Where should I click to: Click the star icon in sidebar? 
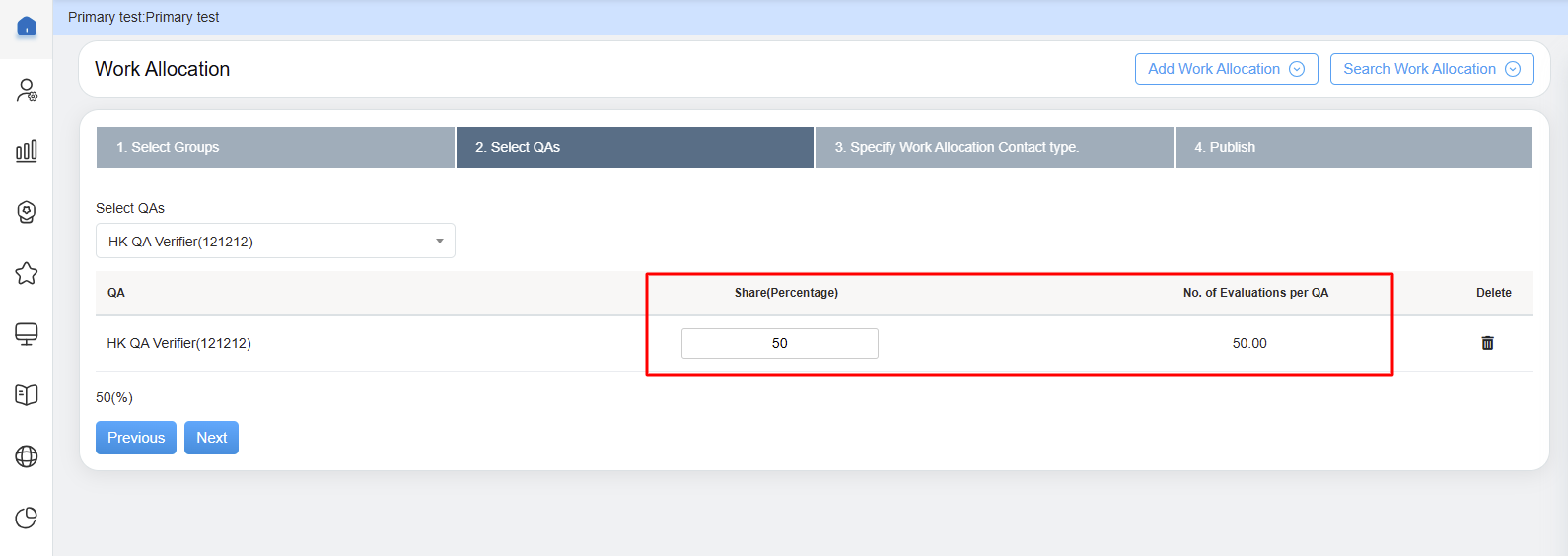coord(27,273)
